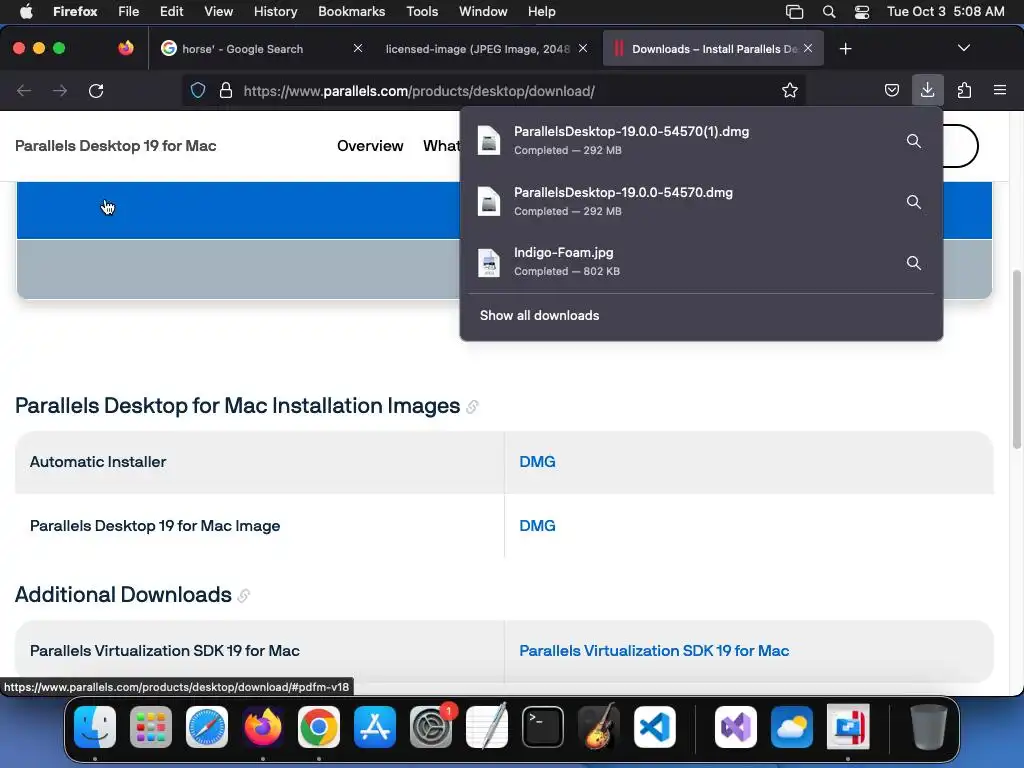
Task: Click the Firefox forward arrow button
Action: [59, 91]
